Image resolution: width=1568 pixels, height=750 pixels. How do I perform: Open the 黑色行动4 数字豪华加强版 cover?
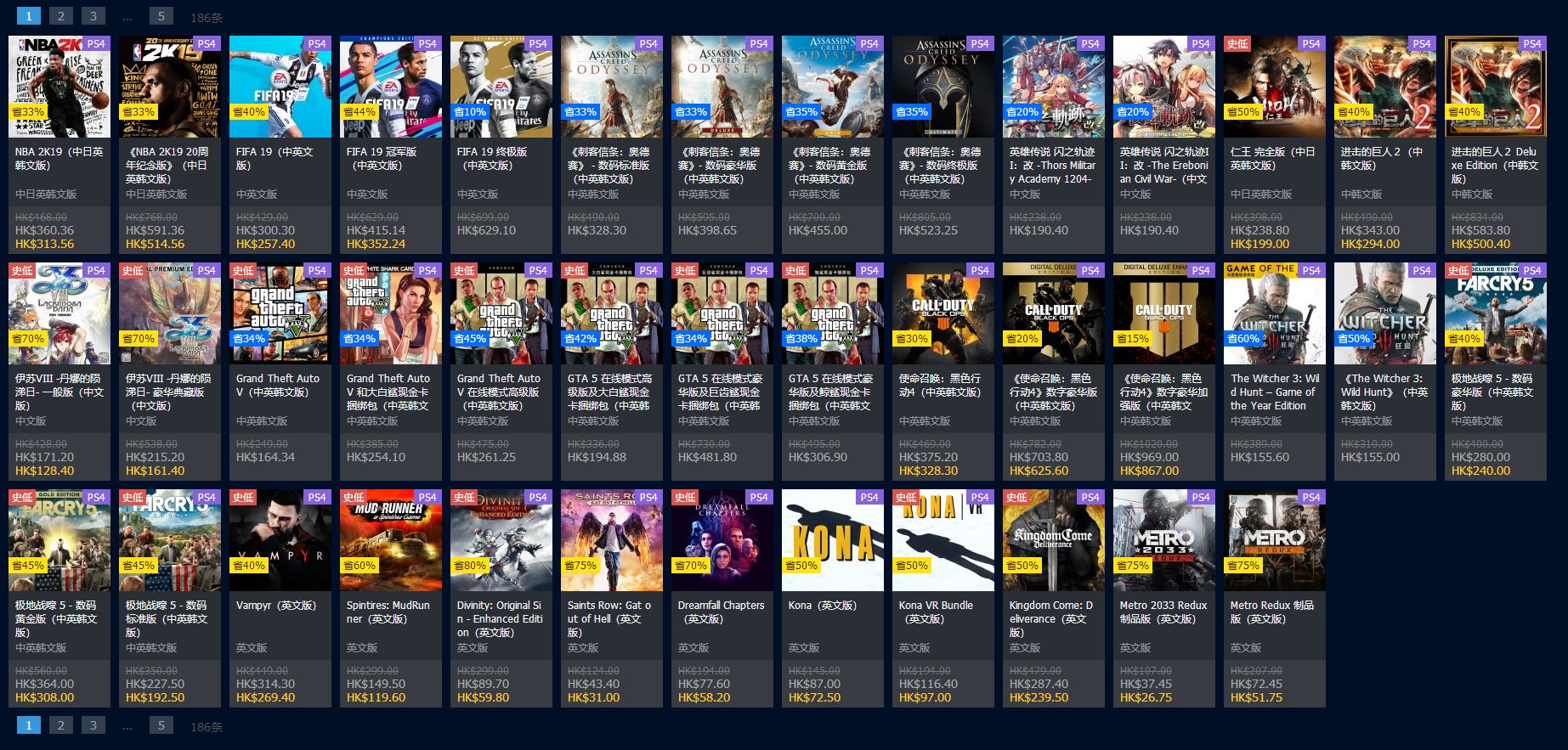click(x=1164, y=313)
